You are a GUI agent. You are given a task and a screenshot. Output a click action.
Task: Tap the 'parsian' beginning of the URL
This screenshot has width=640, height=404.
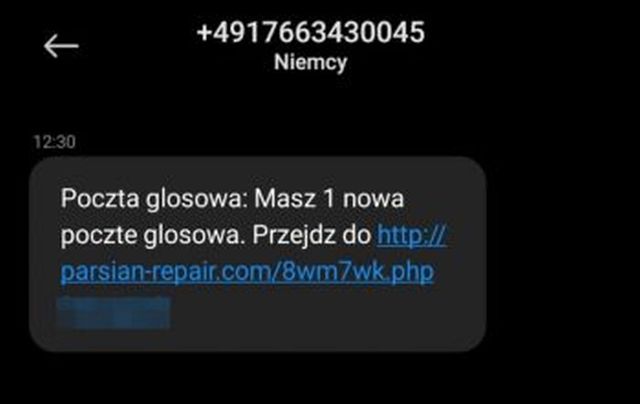(103, 272)
